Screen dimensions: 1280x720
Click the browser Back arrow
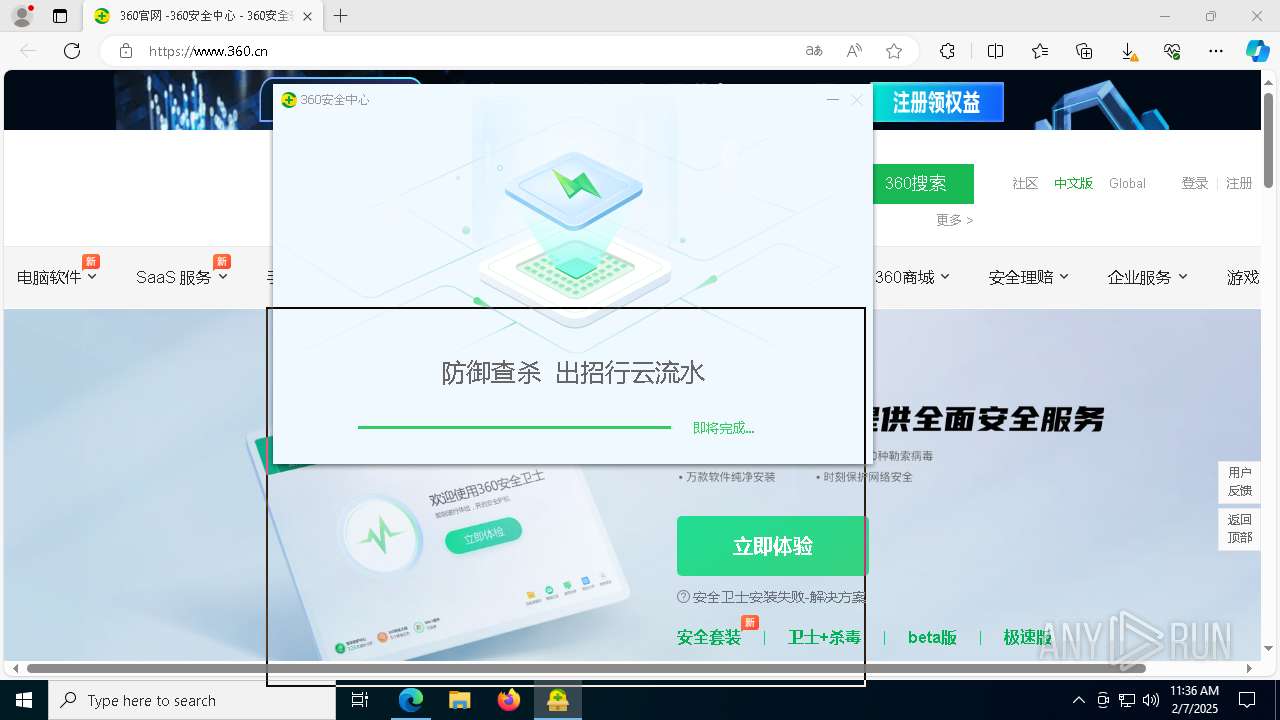tap(28, 51)
